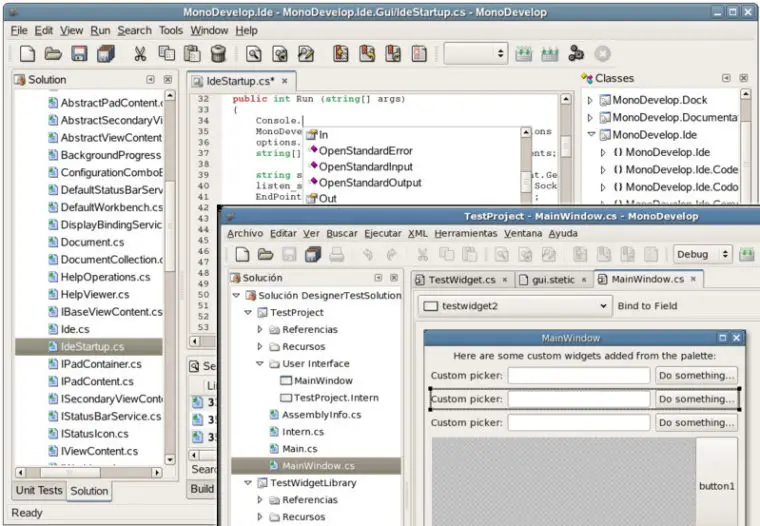
Task: Open the Debug configuration dropdown
Action: [703, 255]
